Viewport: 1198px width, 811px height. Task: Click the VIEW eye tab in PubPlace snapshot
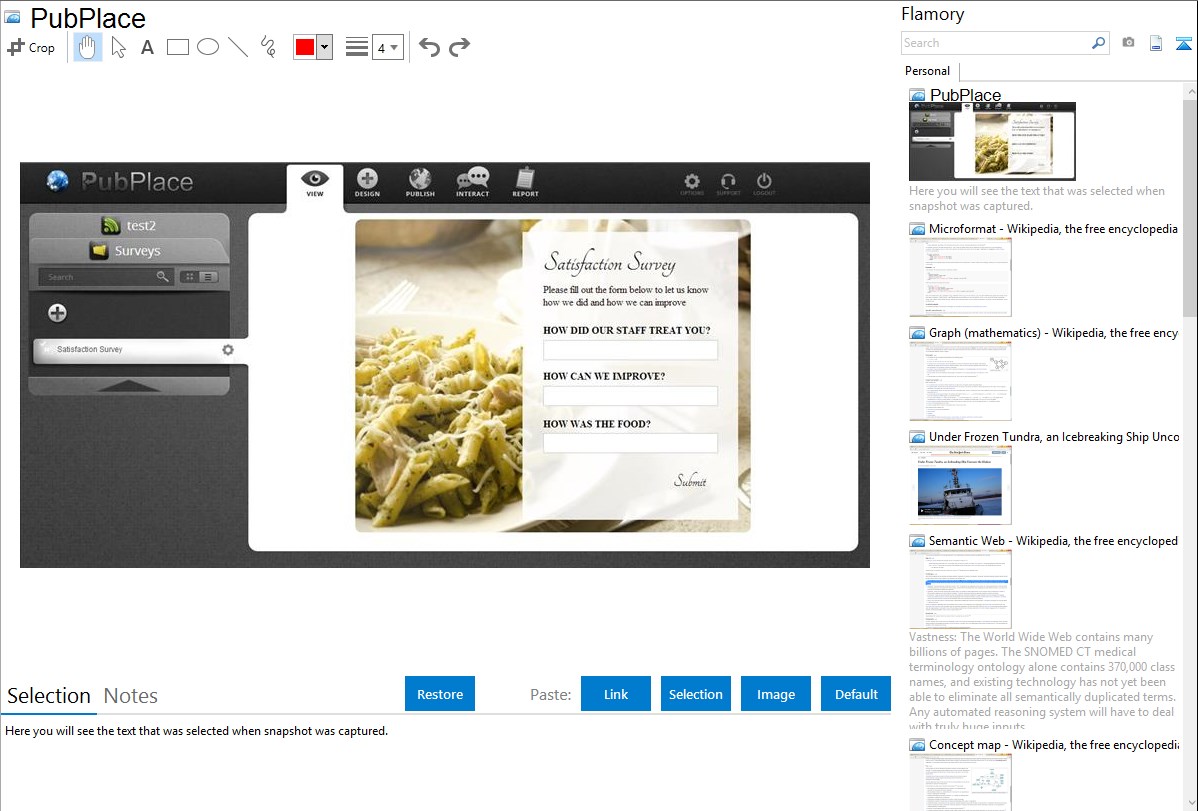pyautogui.click(x=315, y=183)
